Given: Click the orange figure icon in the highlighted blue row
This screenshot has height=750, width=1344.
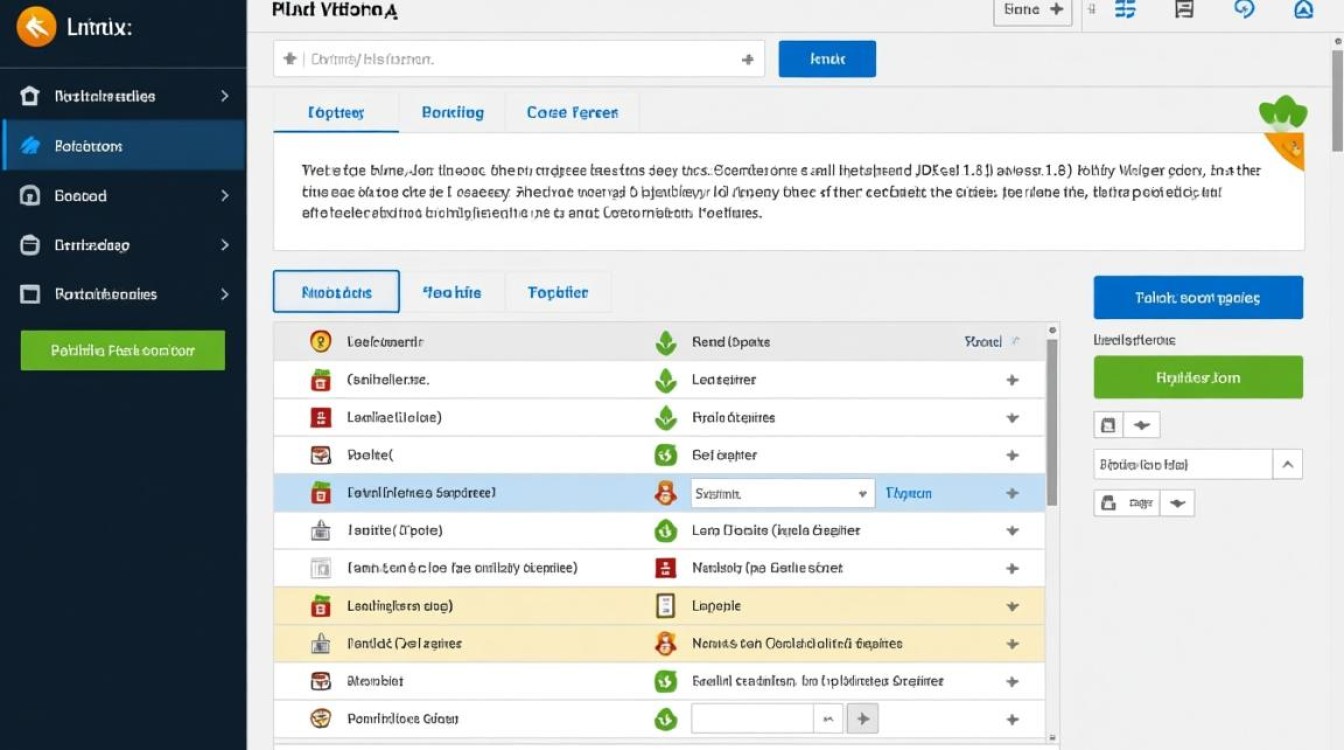Looking at the screenshot, I should pyautogui.click(x=665, y=493).
